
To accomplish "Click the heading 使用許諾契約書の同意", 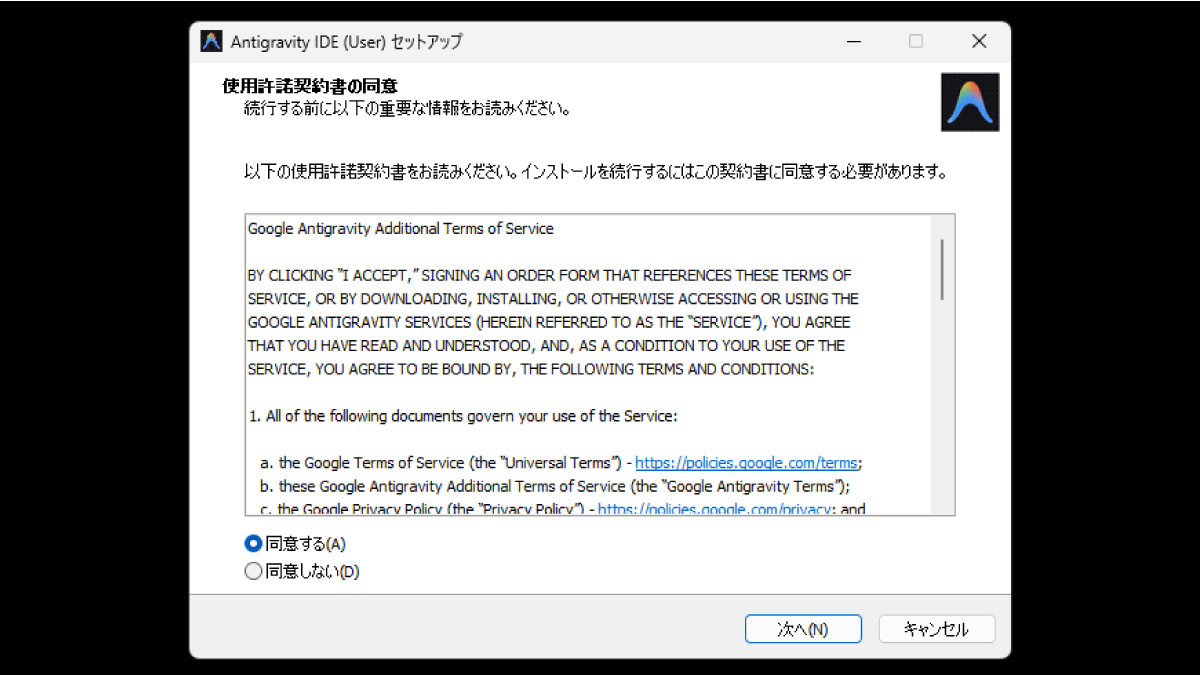I will point(310,87).
